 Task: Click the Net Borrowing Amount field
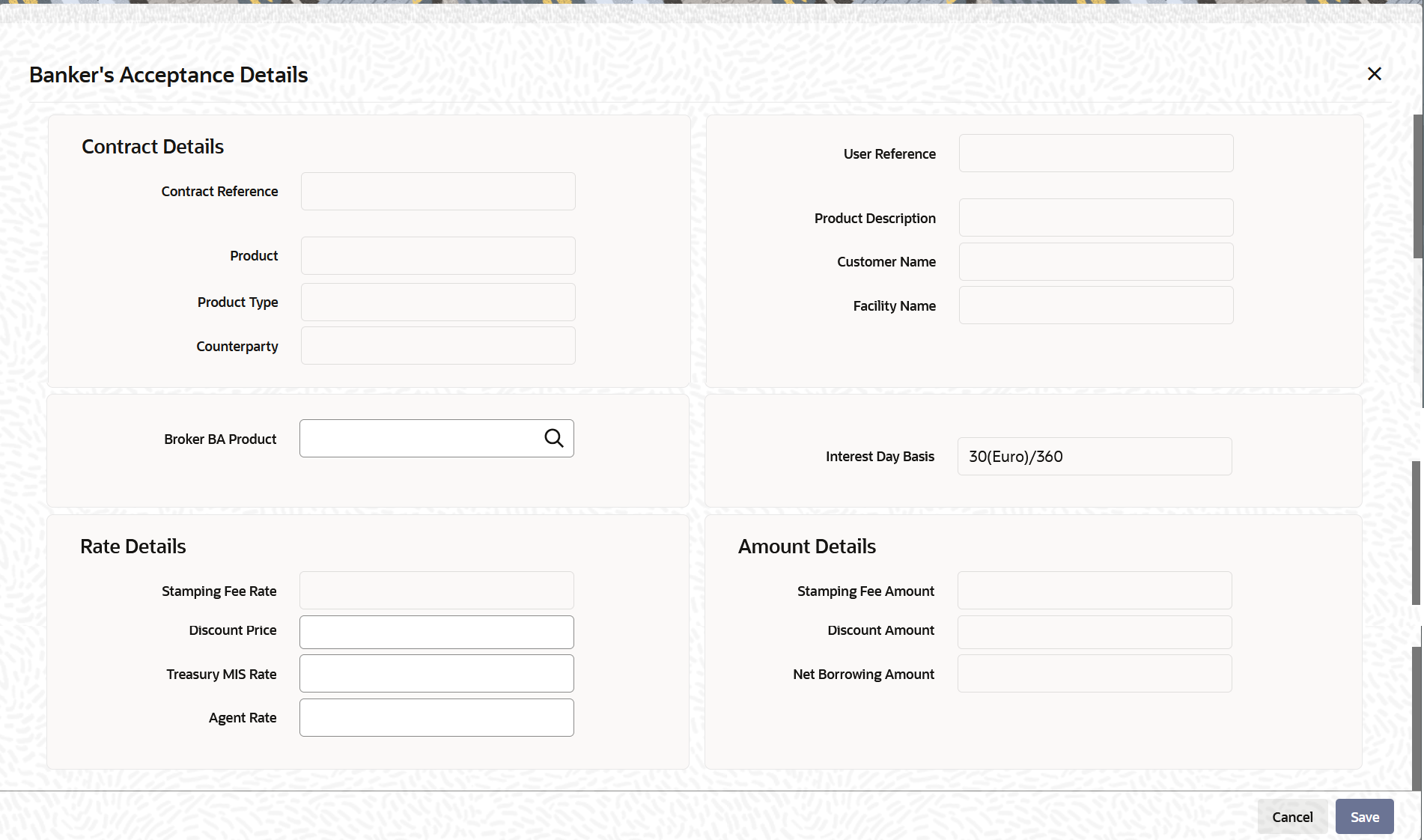point(1095,674)
